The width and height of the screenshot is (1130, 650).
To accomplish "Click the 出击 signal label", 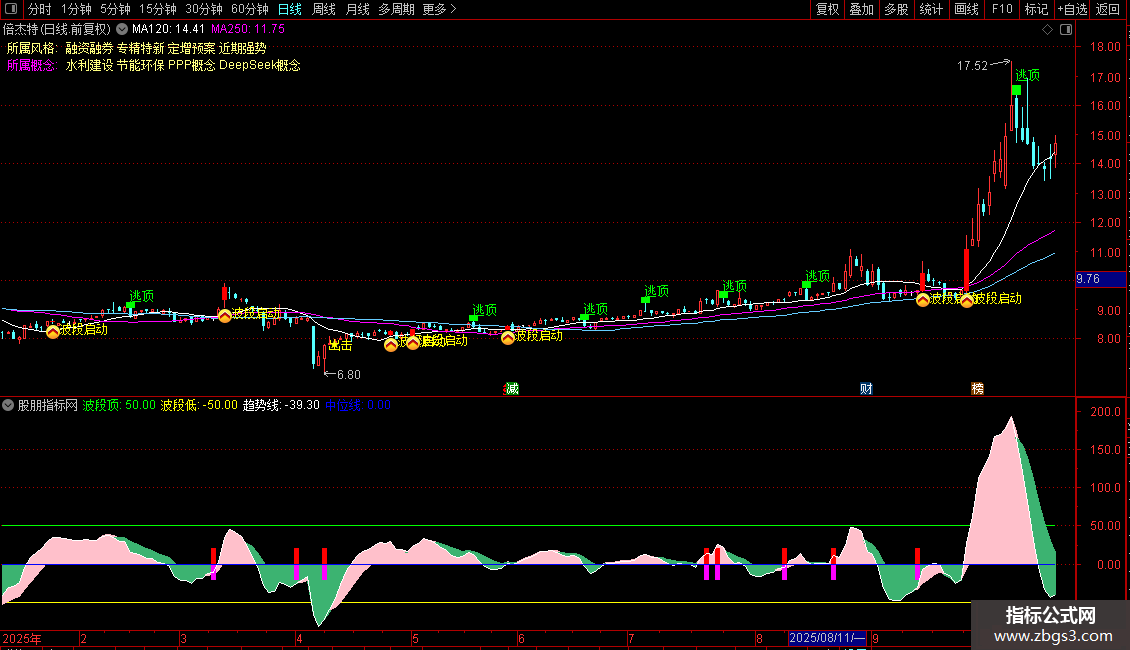I will point(340,345).
